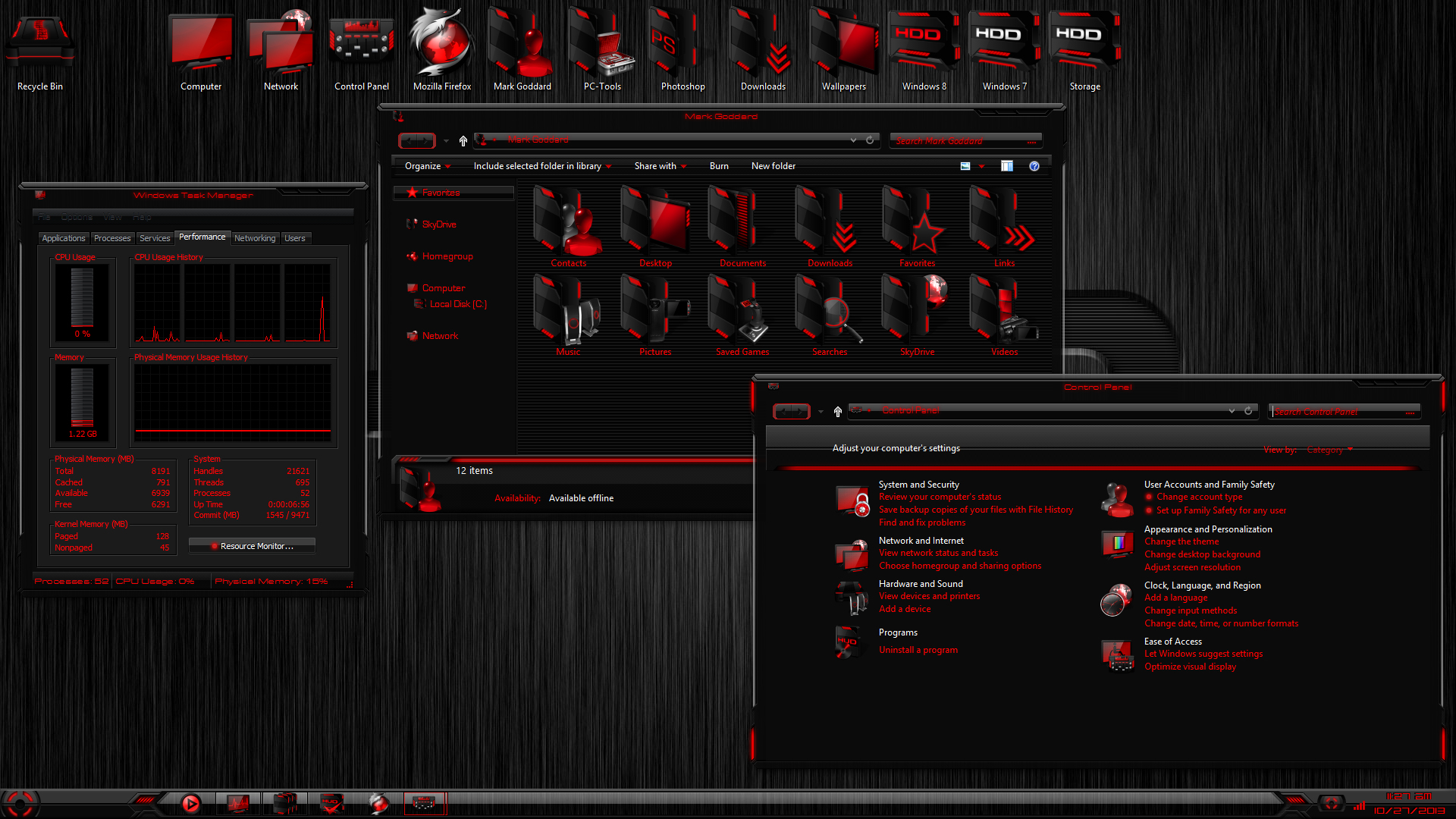The image size is (1456, 819).
Task: Open the Uninstall a program link
Action: [918, 650]
